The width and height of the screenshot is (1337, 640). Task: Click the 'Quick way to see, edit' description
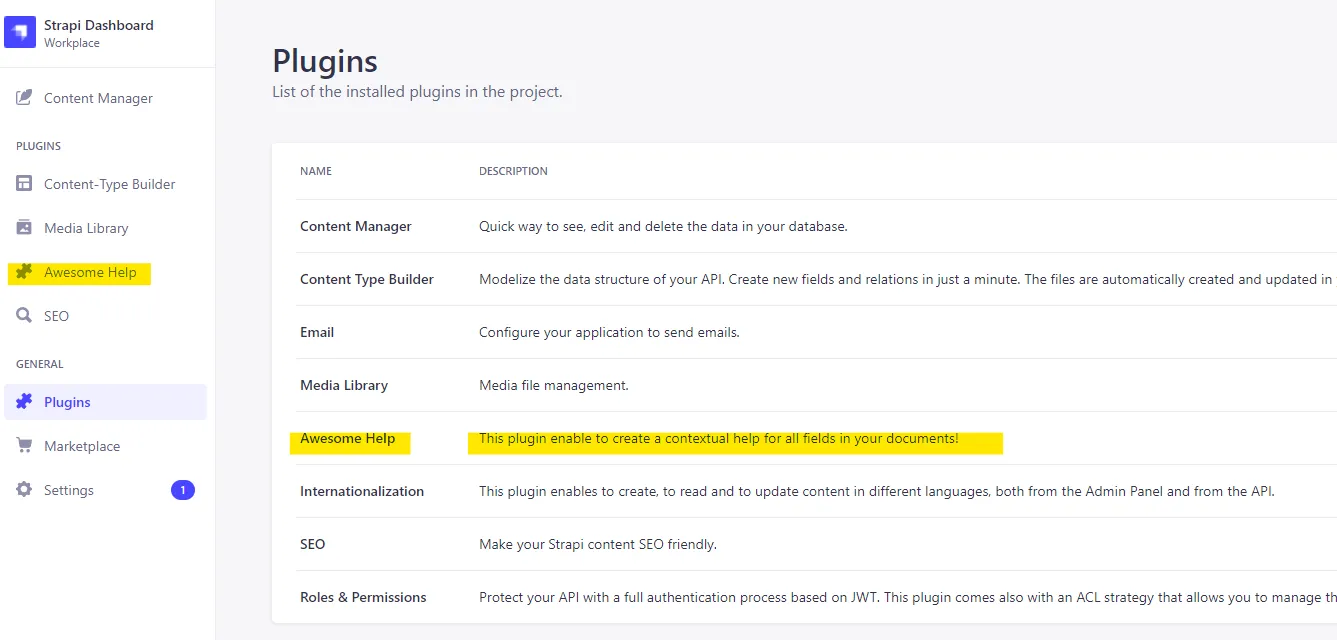[663, 226]
